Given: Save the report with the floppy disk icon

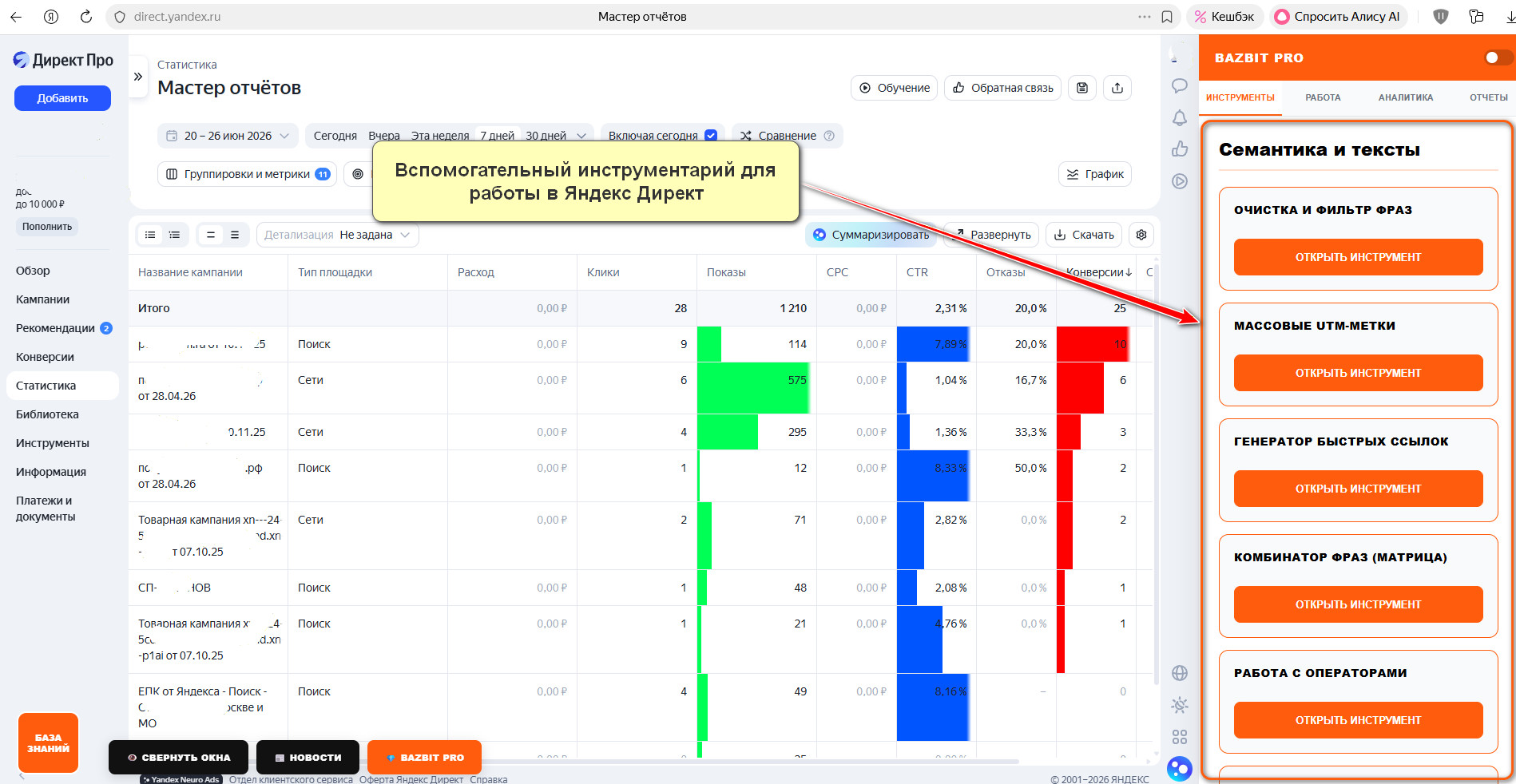Looking at the screenshot, I should (1082, 88).
